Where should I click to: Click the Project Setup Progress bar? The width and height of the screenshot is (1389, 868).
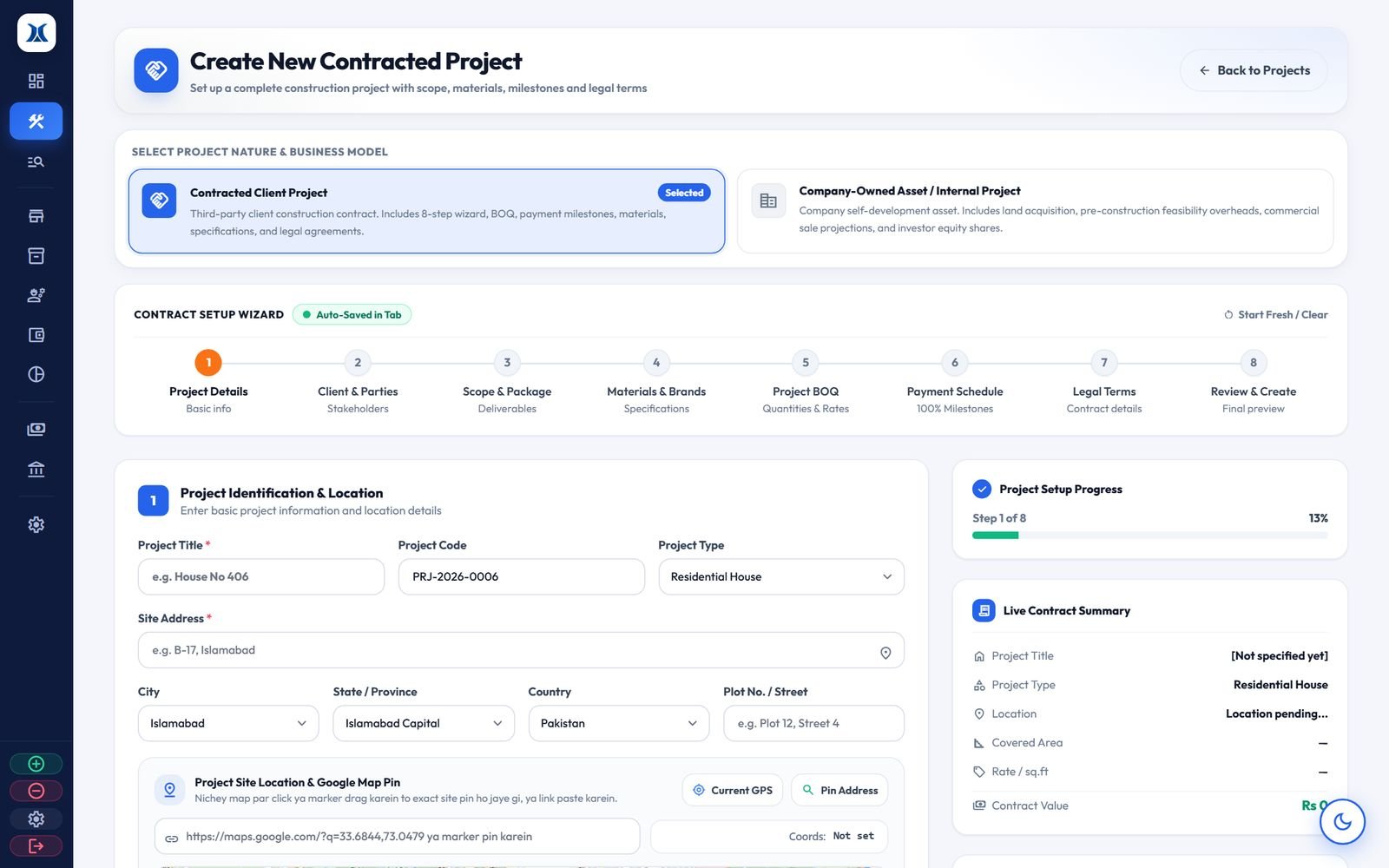coord(1149,536)
